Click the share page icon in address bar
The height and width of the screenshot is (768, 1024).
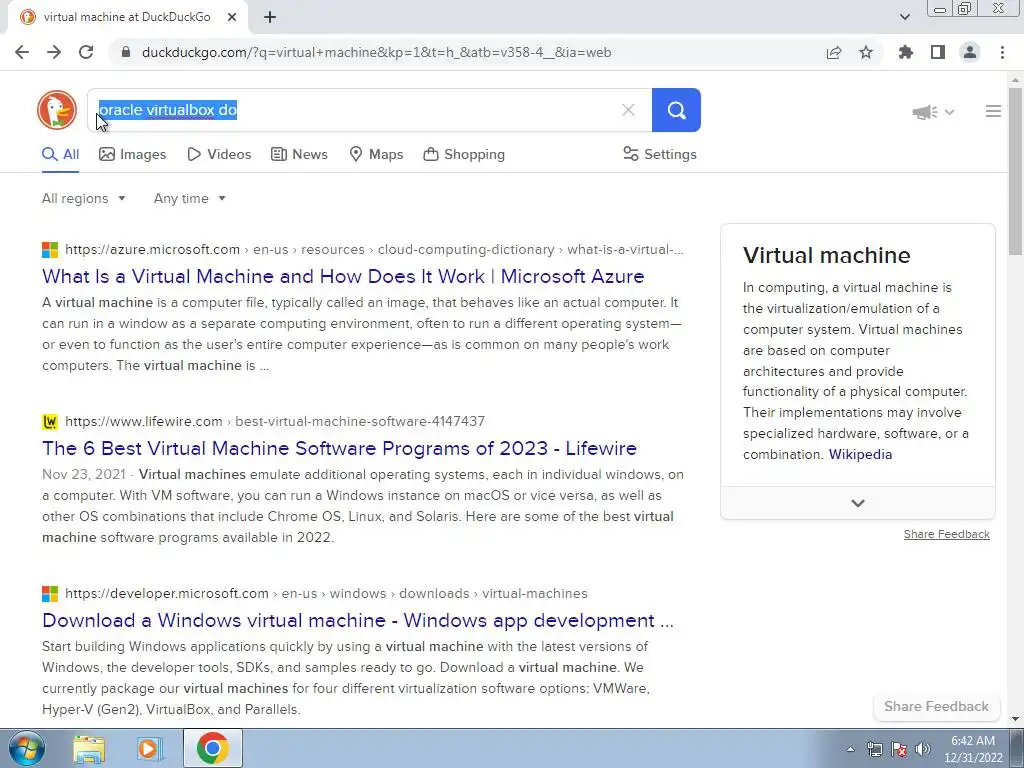pyautogui.click(x=834, y=52)
